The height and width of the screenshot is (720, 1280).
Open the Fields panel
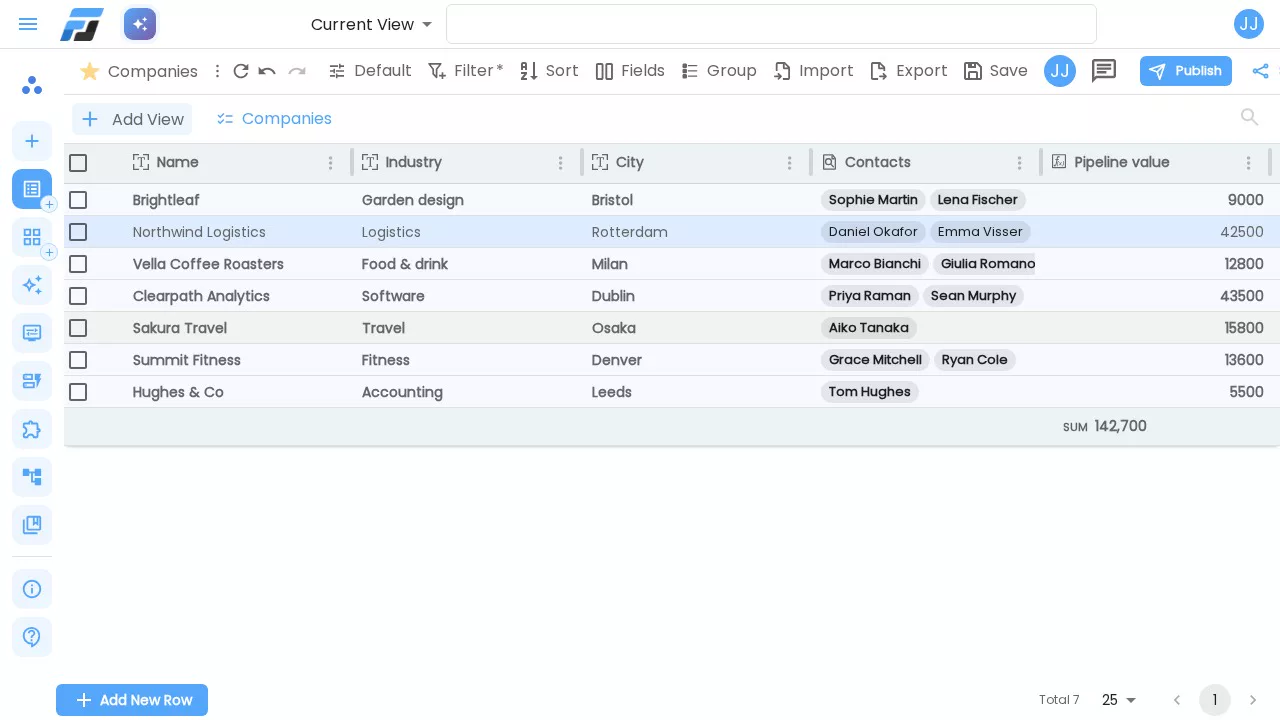[630, 71]
